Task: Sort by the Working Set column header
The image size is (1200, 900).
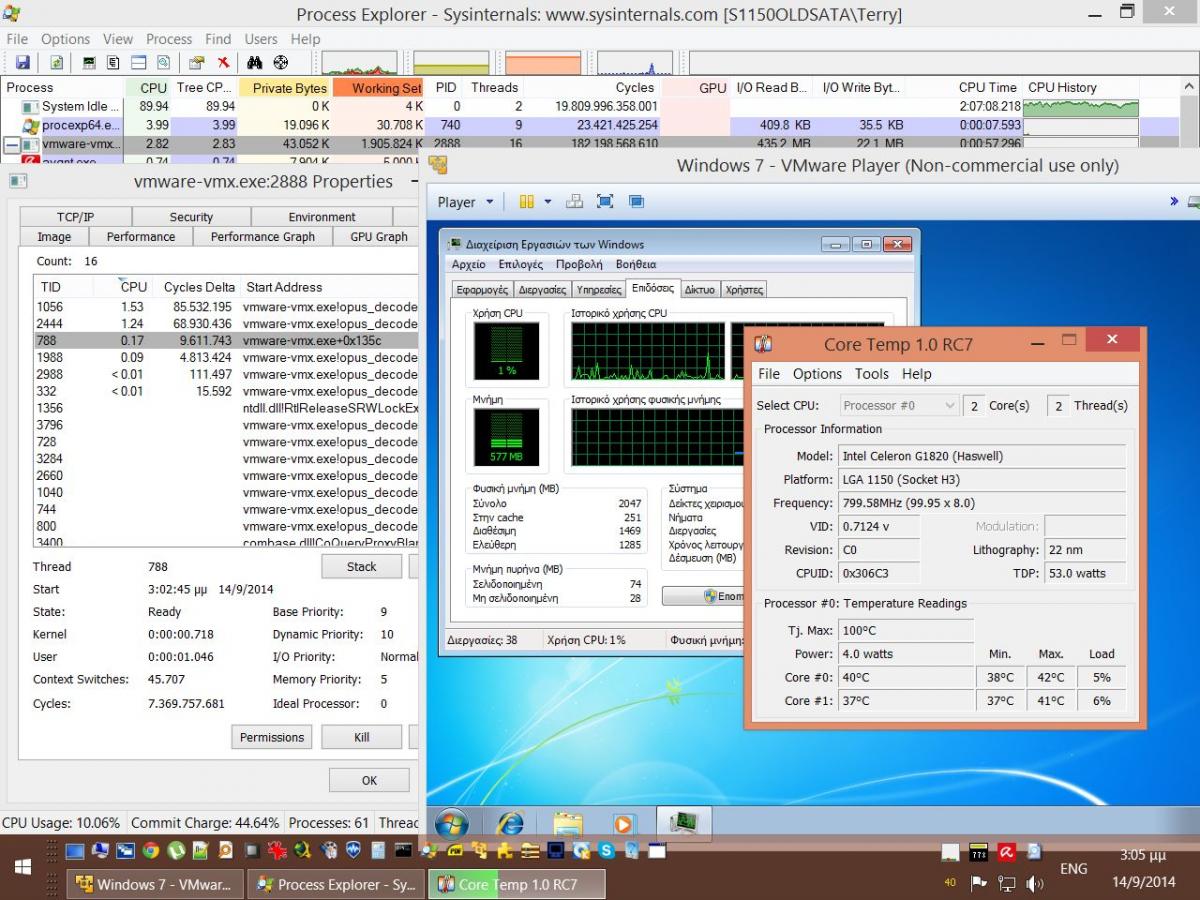Action: tap(378, 88)
